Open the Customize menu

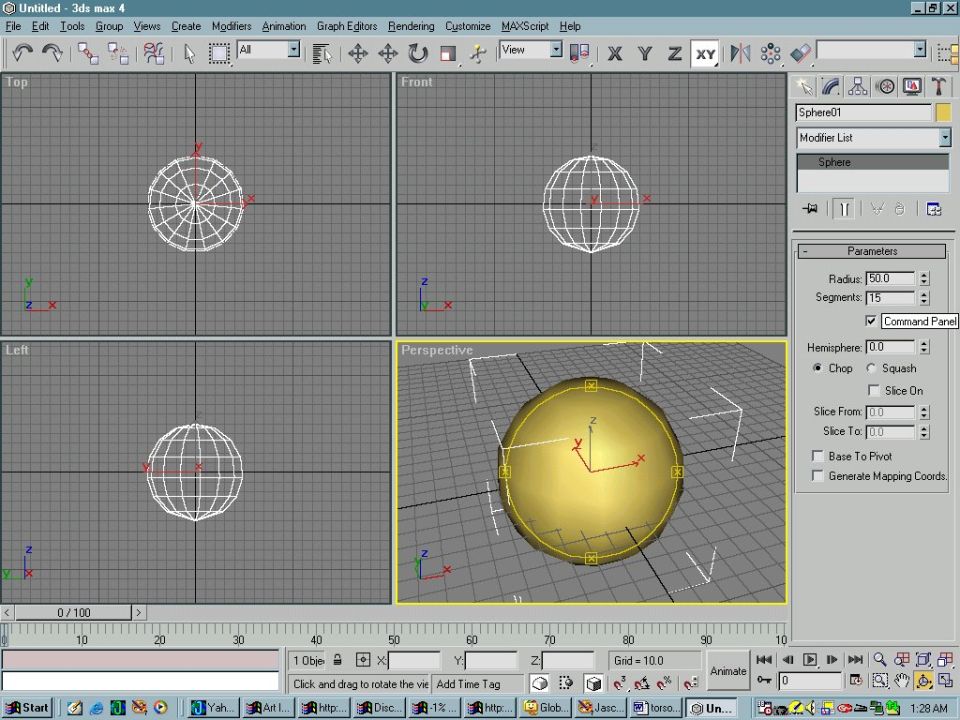click(x=467, y=26)
